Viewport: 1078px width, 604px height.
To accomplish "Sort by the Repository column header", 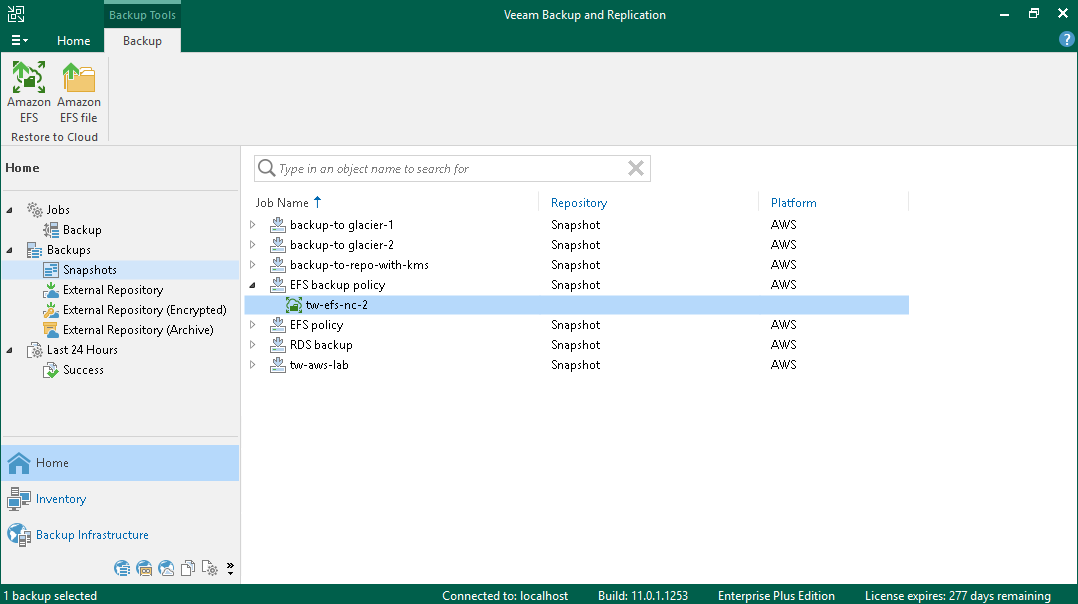I will tap(579, 203).
